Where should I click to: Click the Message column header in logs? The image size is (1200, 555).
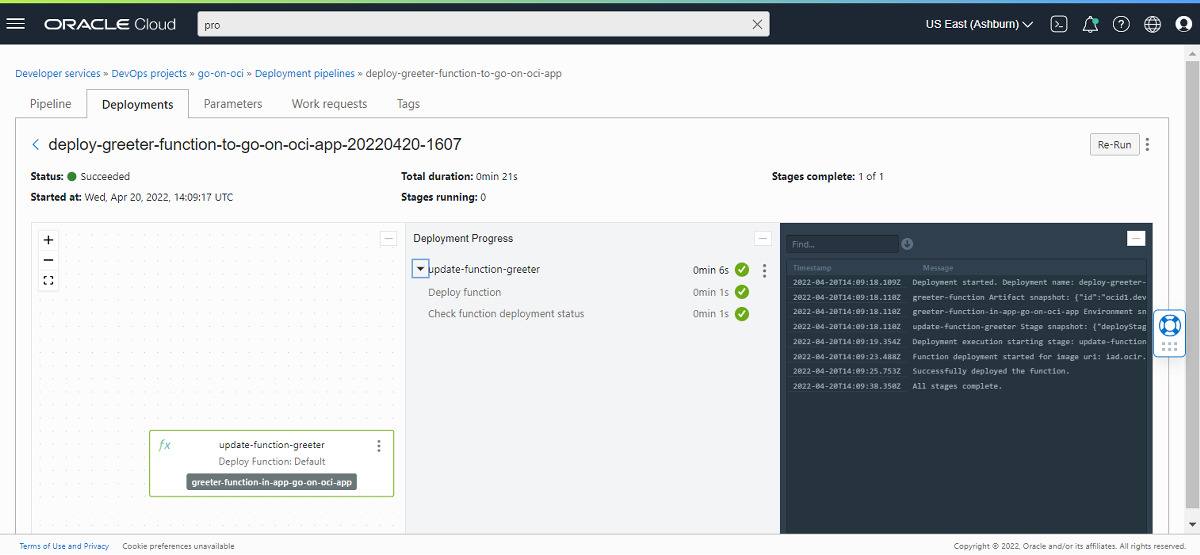click(938, 268)
